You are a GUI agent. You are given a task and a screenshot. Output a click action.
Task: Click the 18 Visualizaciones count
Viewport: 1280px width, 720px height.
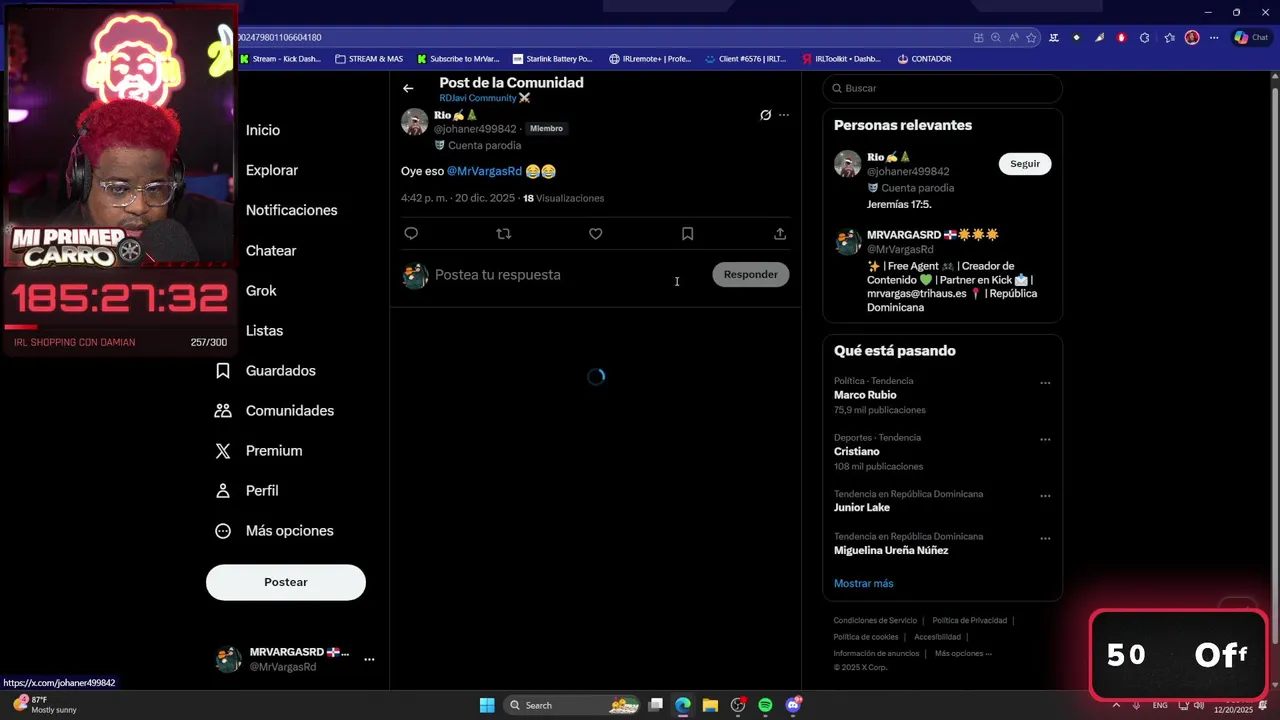(x=563, y=198)
